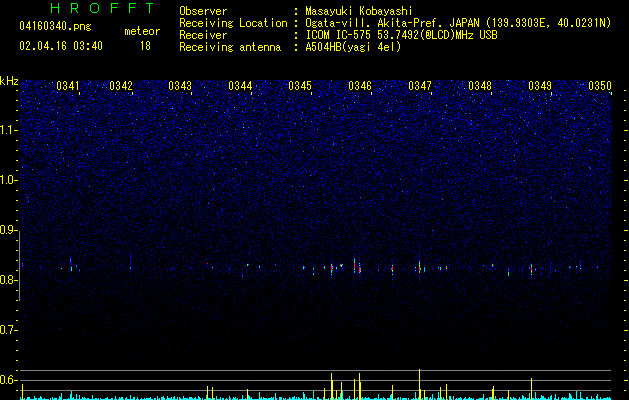Click the Receiving Location coordinates line
This screenshot has height=400, width=629.
(458, 23)
